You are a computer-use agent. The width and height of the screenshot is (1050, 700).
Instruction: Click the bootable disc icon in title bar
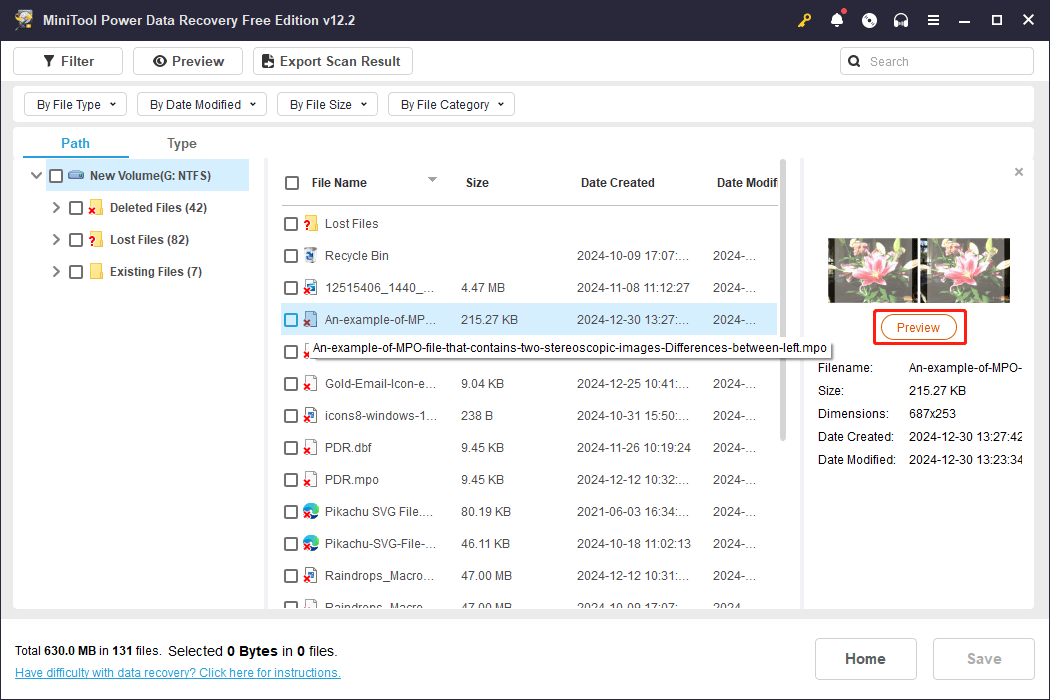pyautogui.click(x=869, y=20)
